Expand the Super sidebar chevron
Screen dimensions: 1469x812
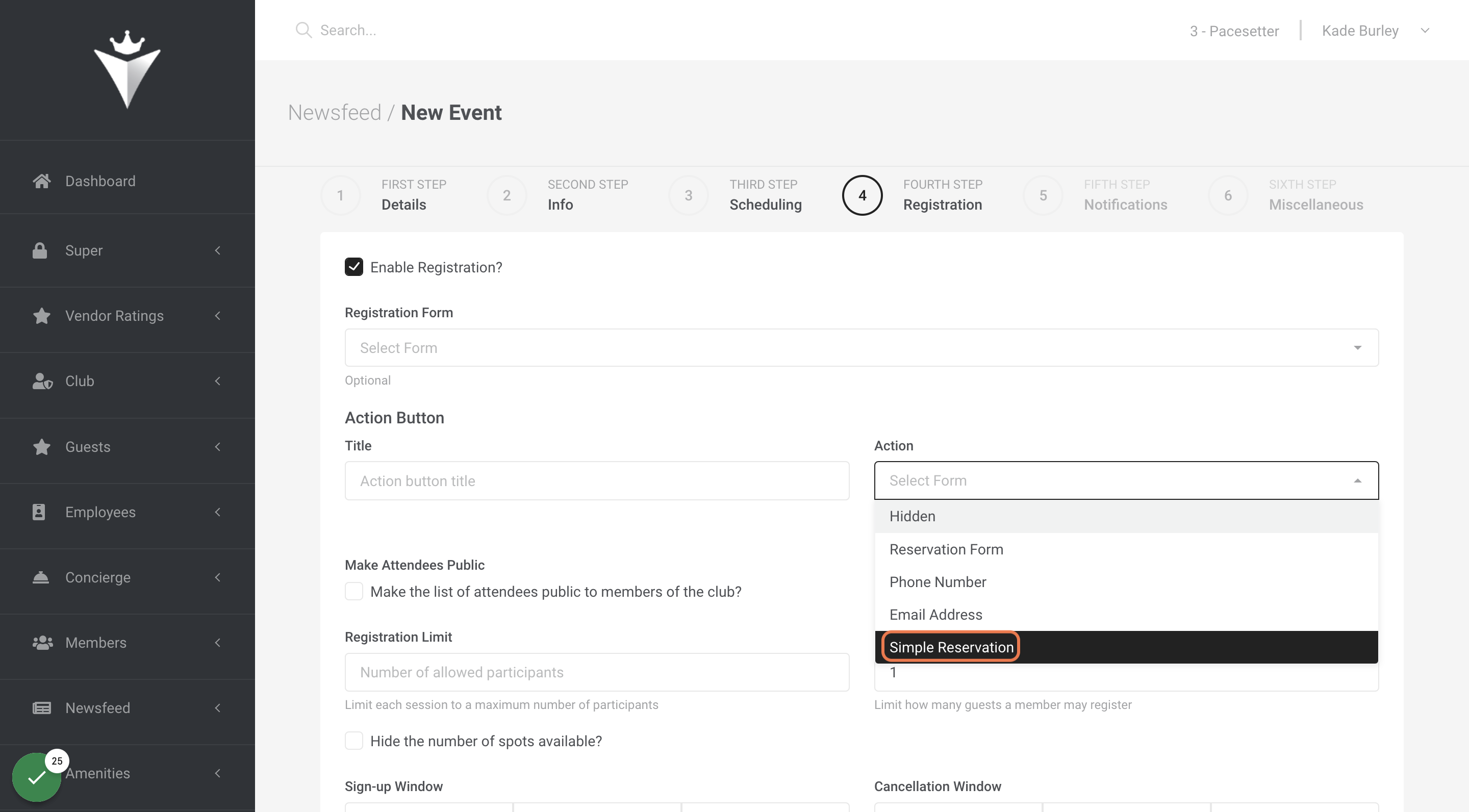coord(217,250)
